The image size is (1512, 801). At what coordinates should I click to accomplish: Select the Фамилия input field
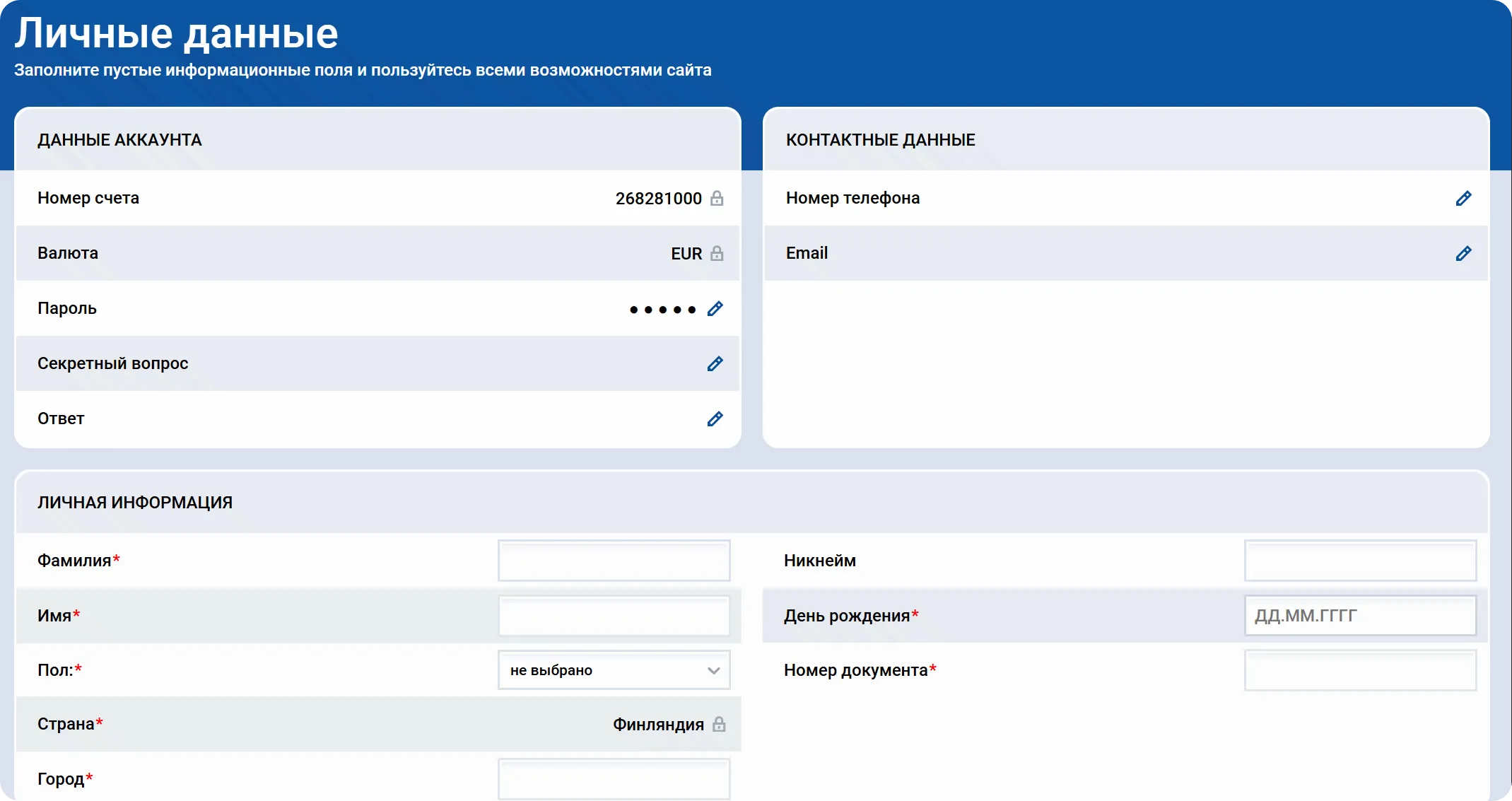click(x=614, y=561)
